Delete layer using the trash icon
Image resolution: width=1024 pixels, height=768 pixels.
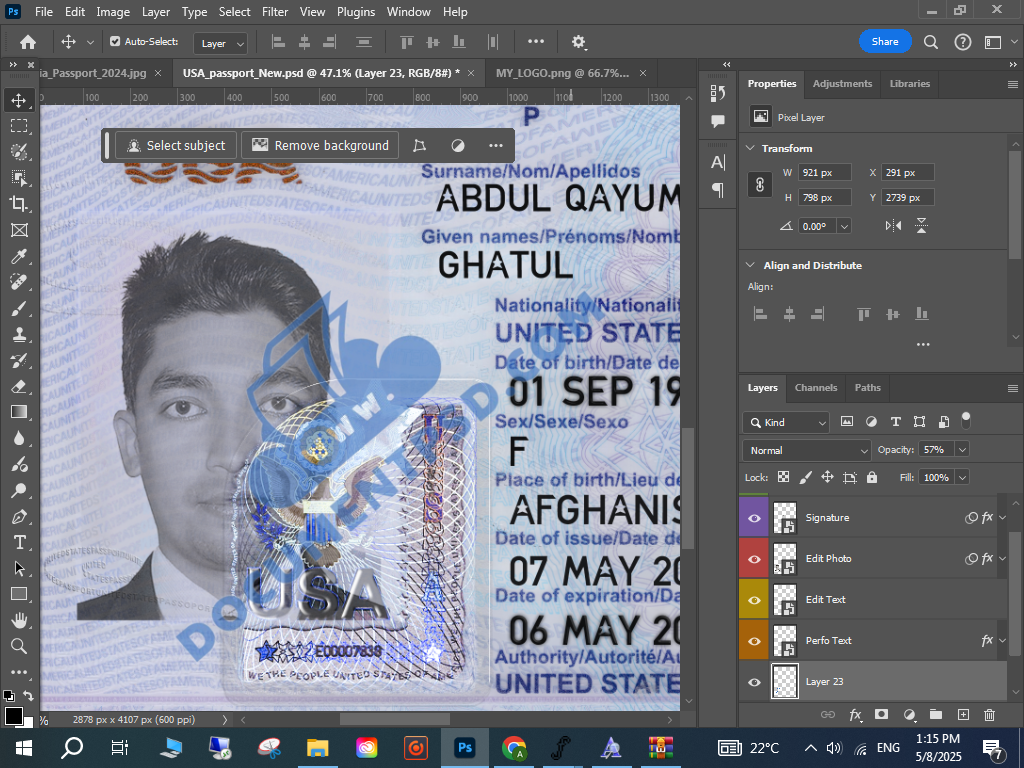click(x=989, y=714)
